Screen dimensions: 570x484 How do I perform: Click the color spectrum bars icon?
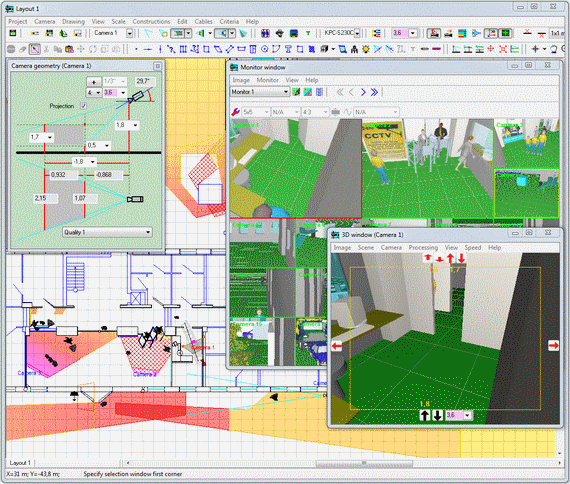pos(462,33)
